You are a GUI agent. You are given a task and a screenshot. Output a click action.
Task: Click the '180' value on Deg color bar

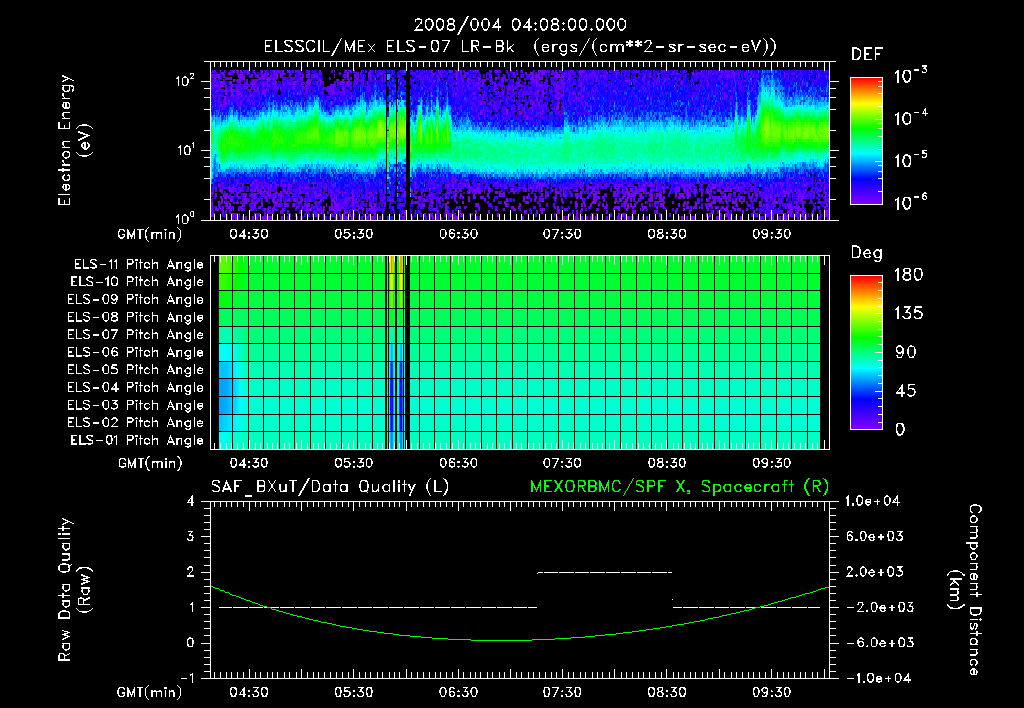tap(908, 274)
